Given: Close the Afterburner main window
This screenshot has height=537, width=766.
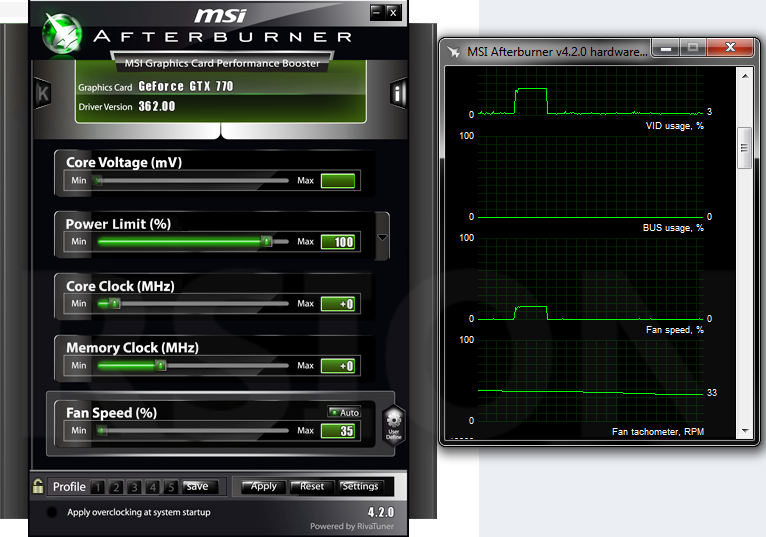Looking at the screenshot, I should [x=393, y=12].
